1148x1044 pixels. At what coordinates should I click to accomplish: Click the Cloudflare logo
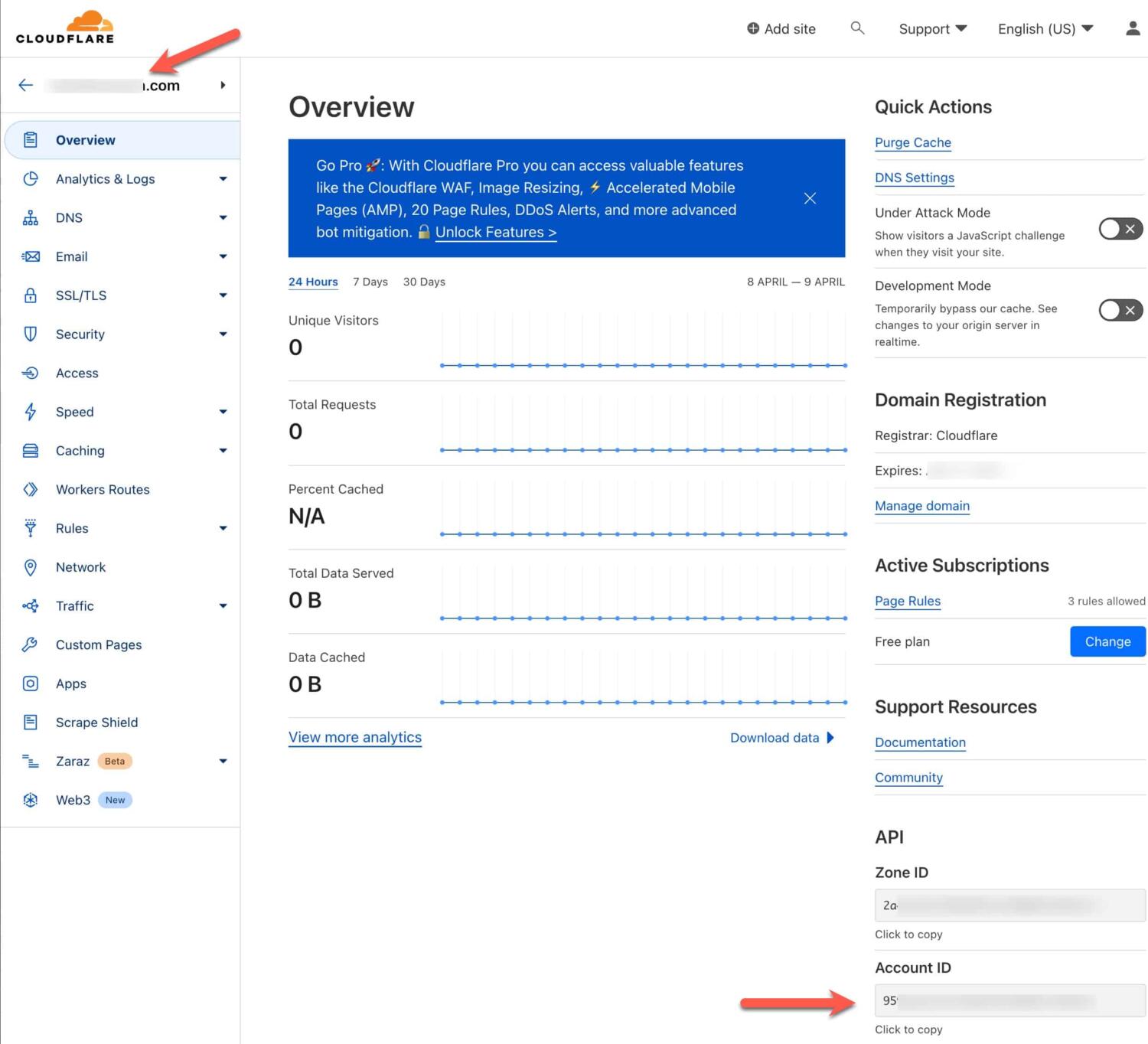64,28
